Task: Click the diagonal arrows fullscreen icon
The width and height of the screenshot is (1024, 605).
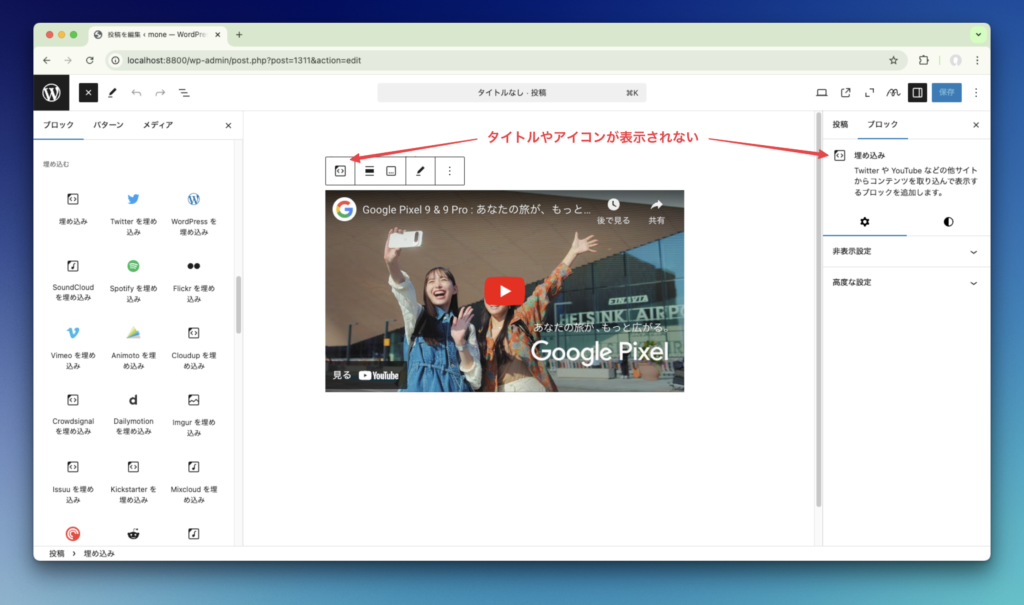Action: 869,93
